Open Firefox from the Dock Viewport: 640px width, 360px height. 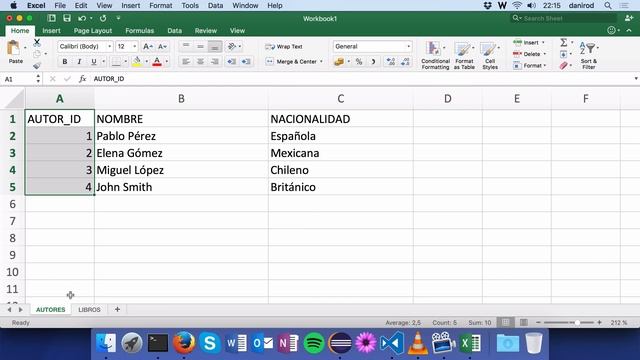(x=184, y=343)
